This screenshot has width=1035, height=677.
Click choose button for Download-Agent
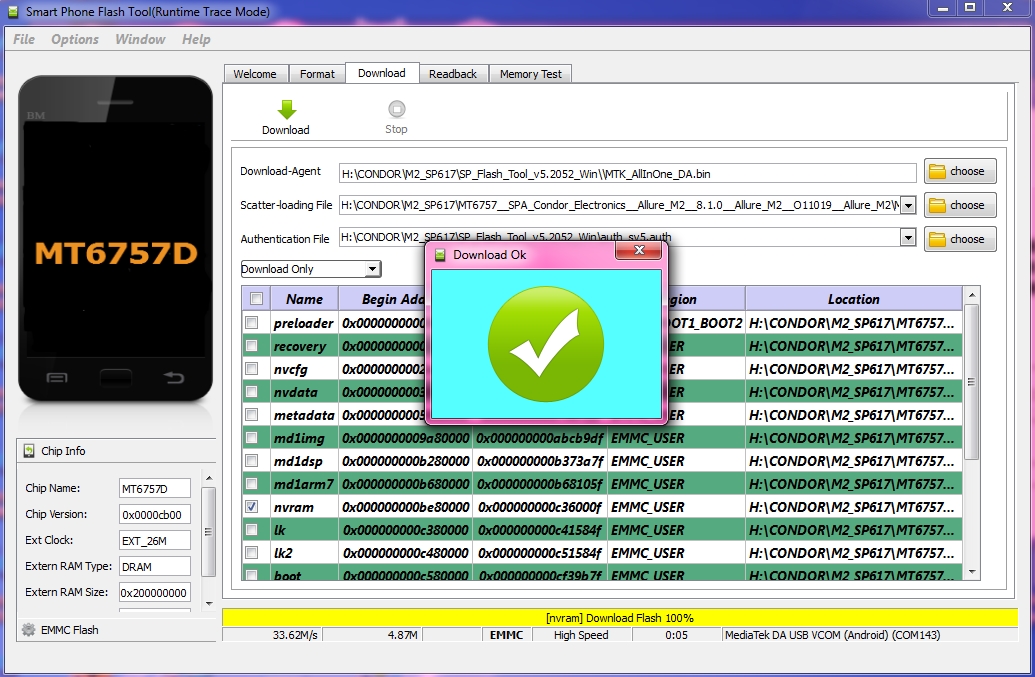959,171
